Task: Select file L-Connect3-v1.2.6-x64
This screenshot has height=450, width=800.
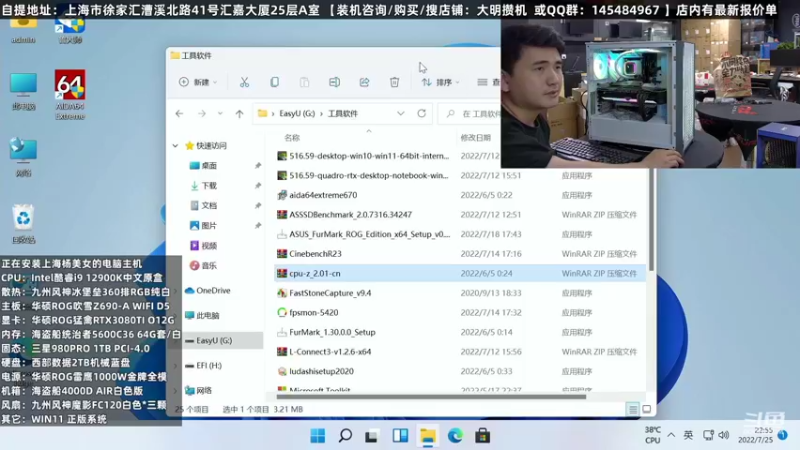Action: coord(330,352)
